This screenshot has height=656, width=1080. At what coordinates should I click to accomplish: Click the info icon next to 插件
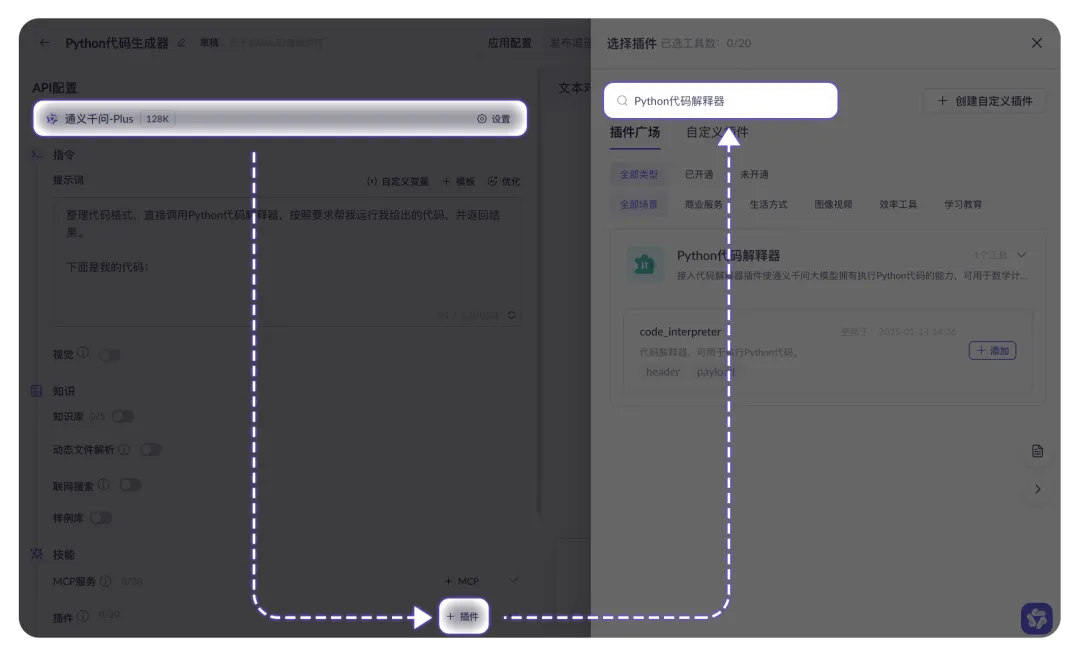pos(83,616)
